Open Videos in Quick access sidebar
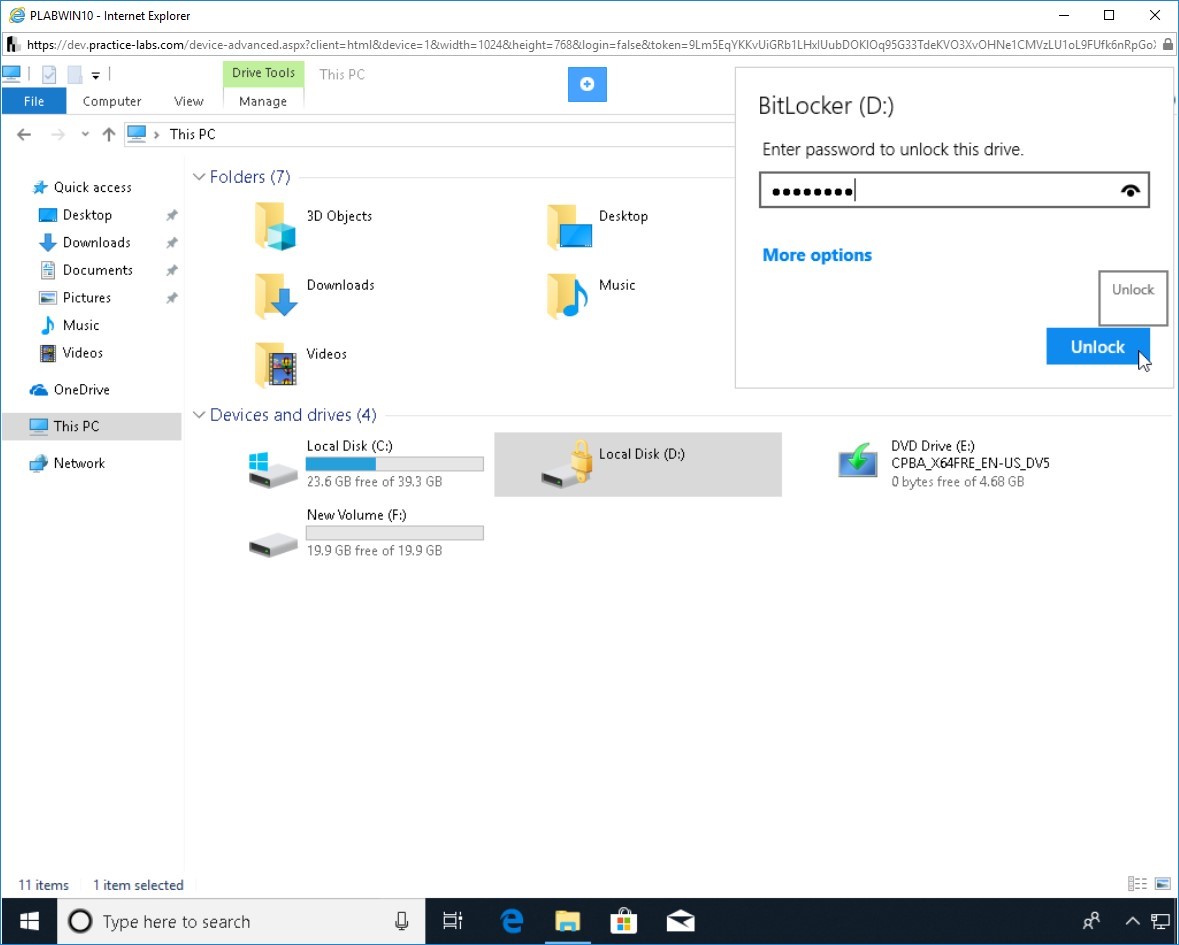The height and width of the screenshot is (945, 1179). 83,353
